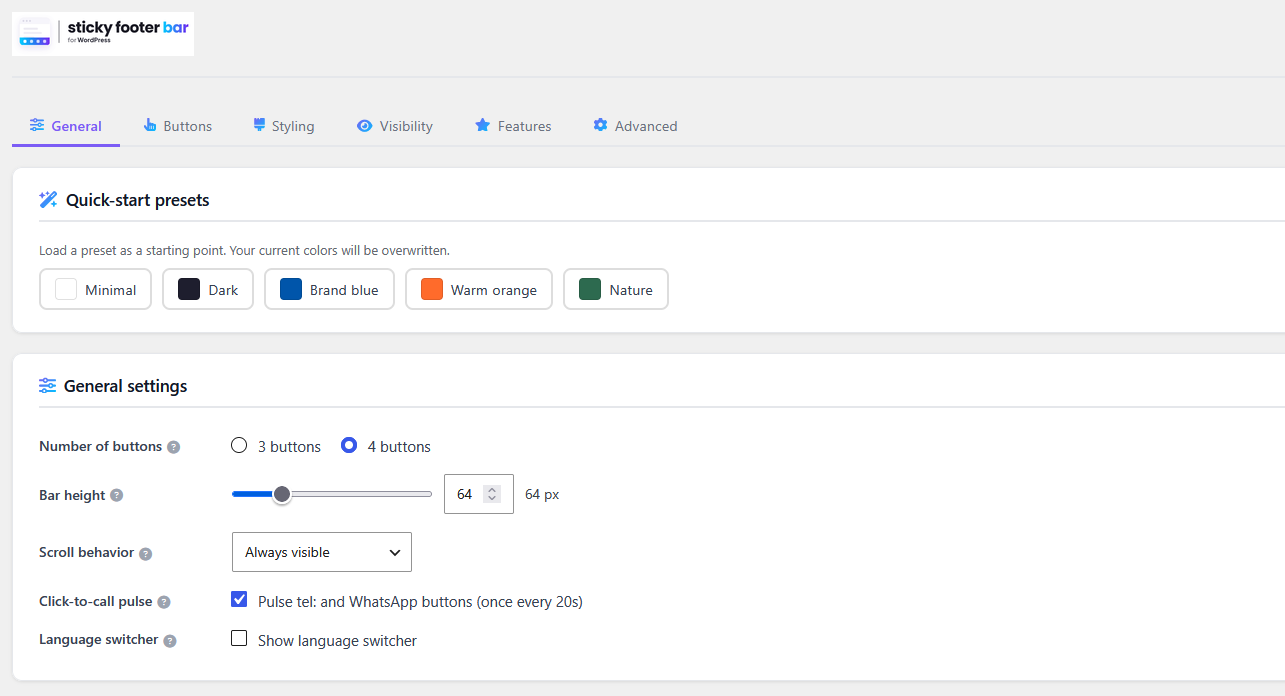The image size is (1285, 696).
Task: Click the 'General settings' heading
Action: 125,386
